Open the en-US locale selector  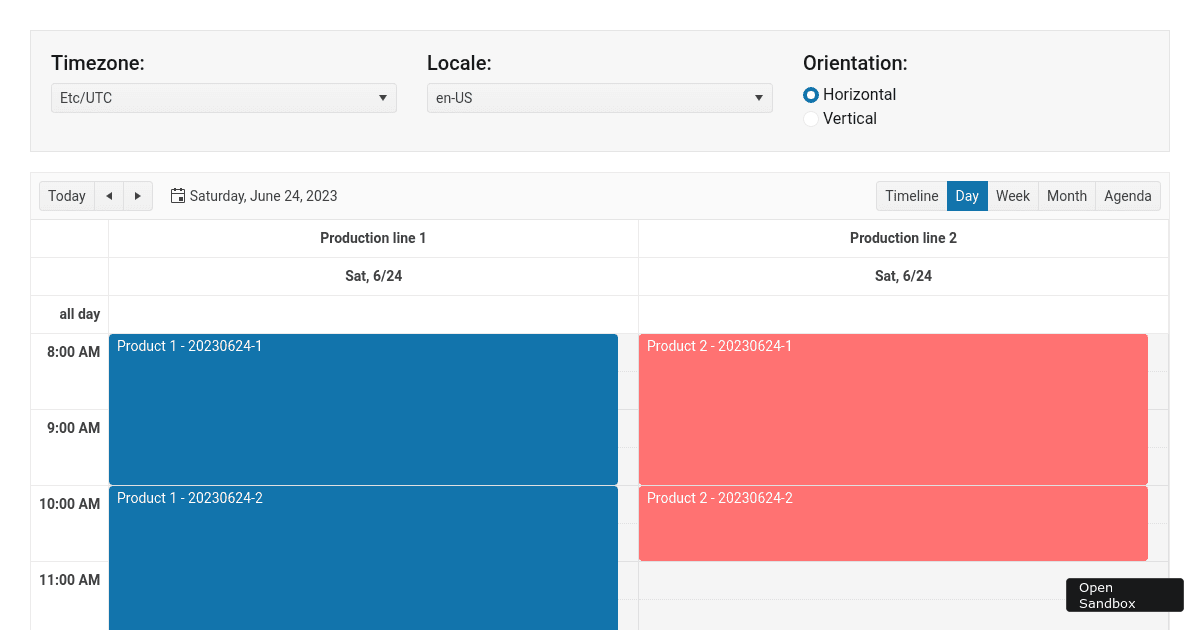599,98
